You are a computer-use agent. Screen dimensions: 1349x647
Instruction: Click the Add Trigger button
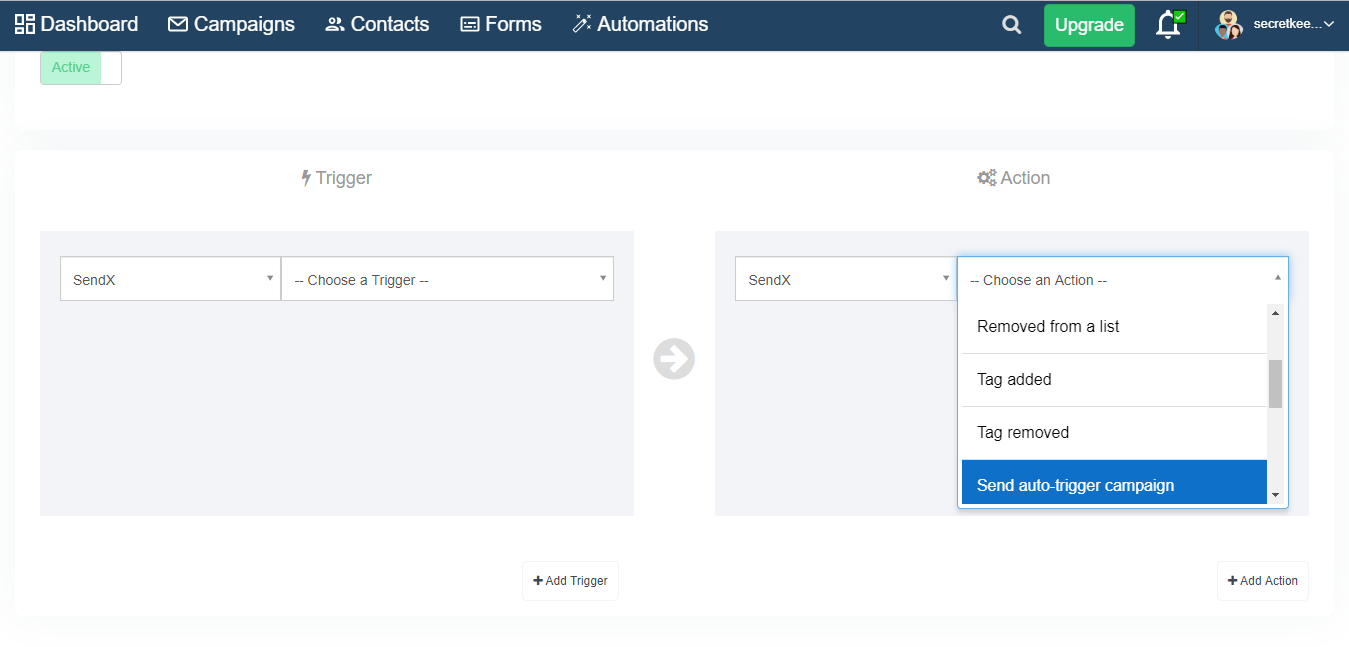point(570,581)
